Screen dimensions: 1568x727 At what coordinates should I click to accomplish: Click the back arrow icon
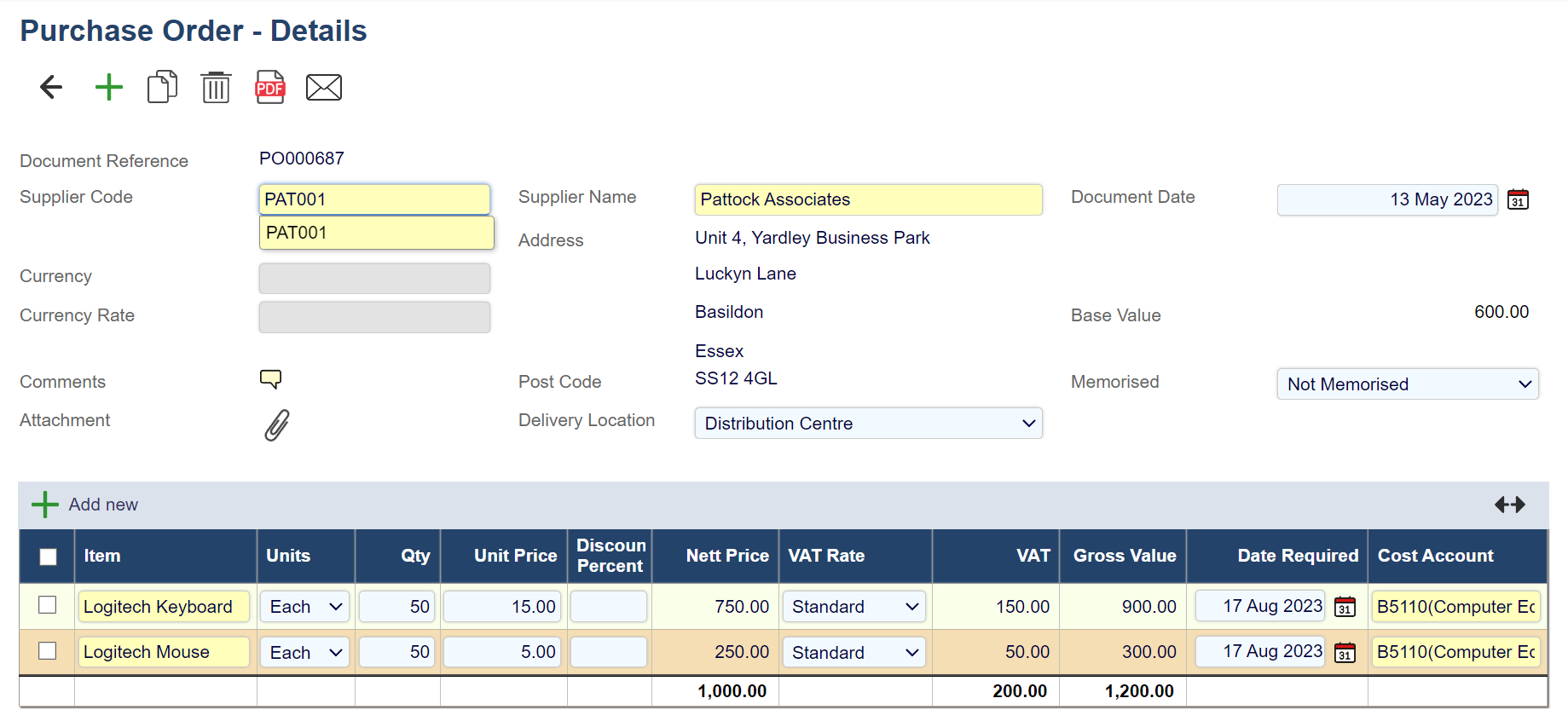[x=51, y=87]
